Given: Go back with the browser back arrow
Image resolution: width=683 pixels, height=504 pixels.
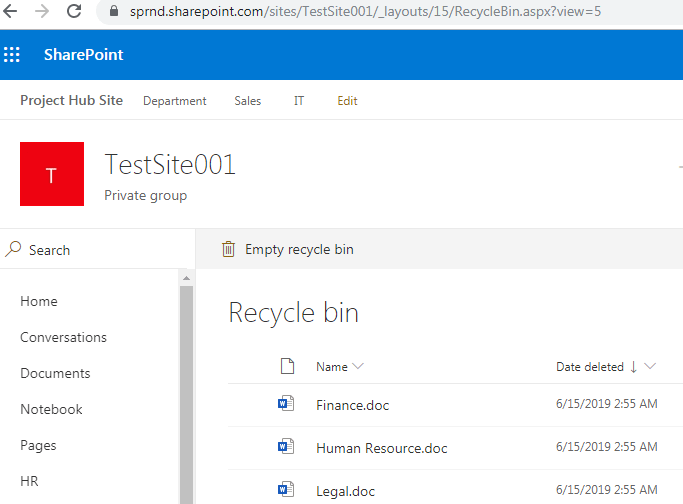Looking at the screenshot, I should coord(10,11).
